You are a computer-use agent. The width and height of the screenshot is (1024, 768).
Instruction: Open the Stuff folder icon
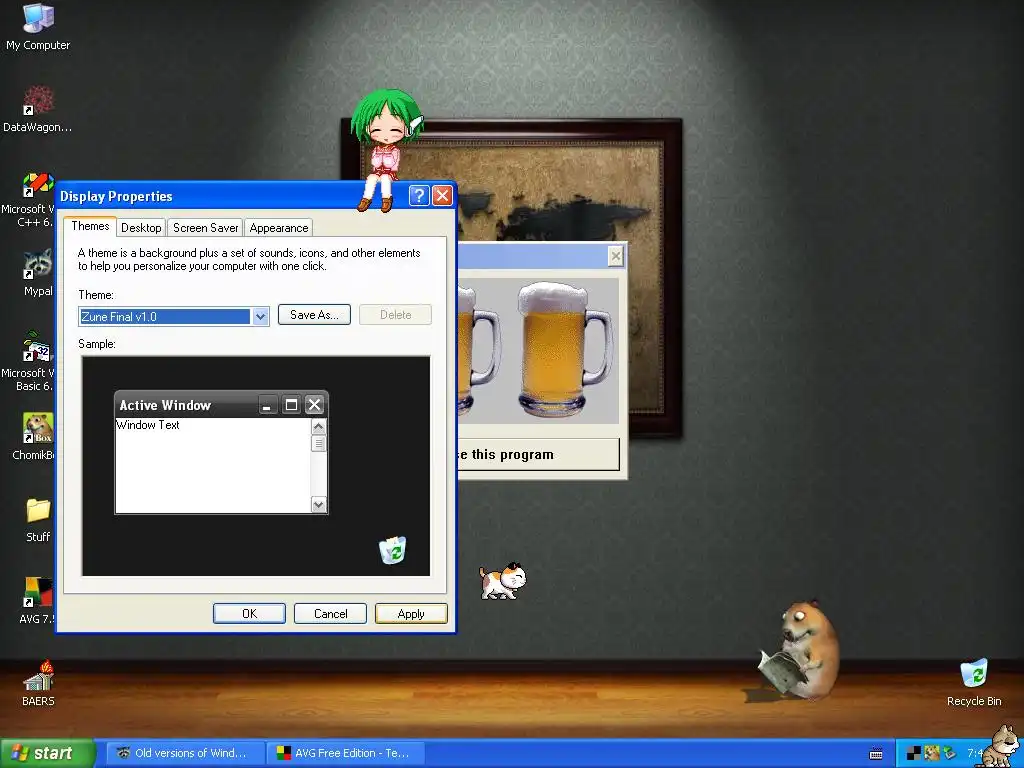click(x=38, y=520)
